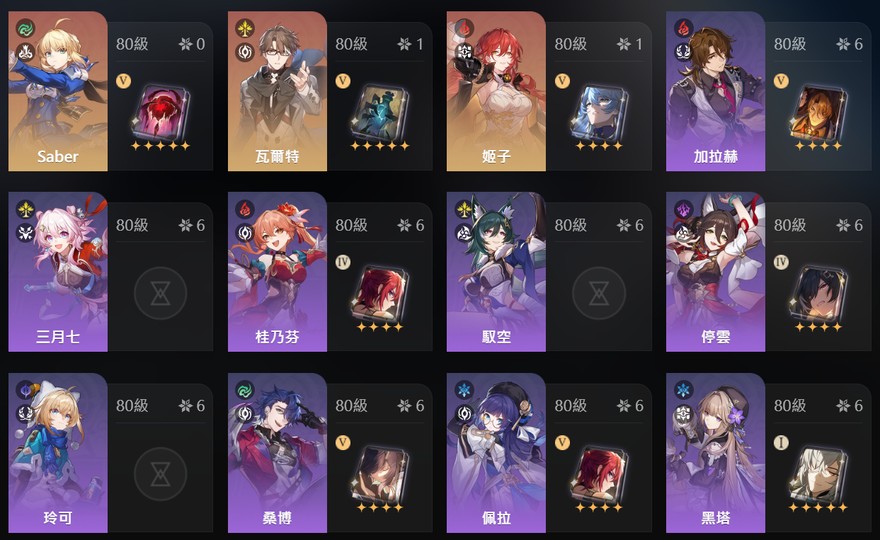Select the 佩拉 character card
The height and width of the screenshot is (540, 880).
549,453
